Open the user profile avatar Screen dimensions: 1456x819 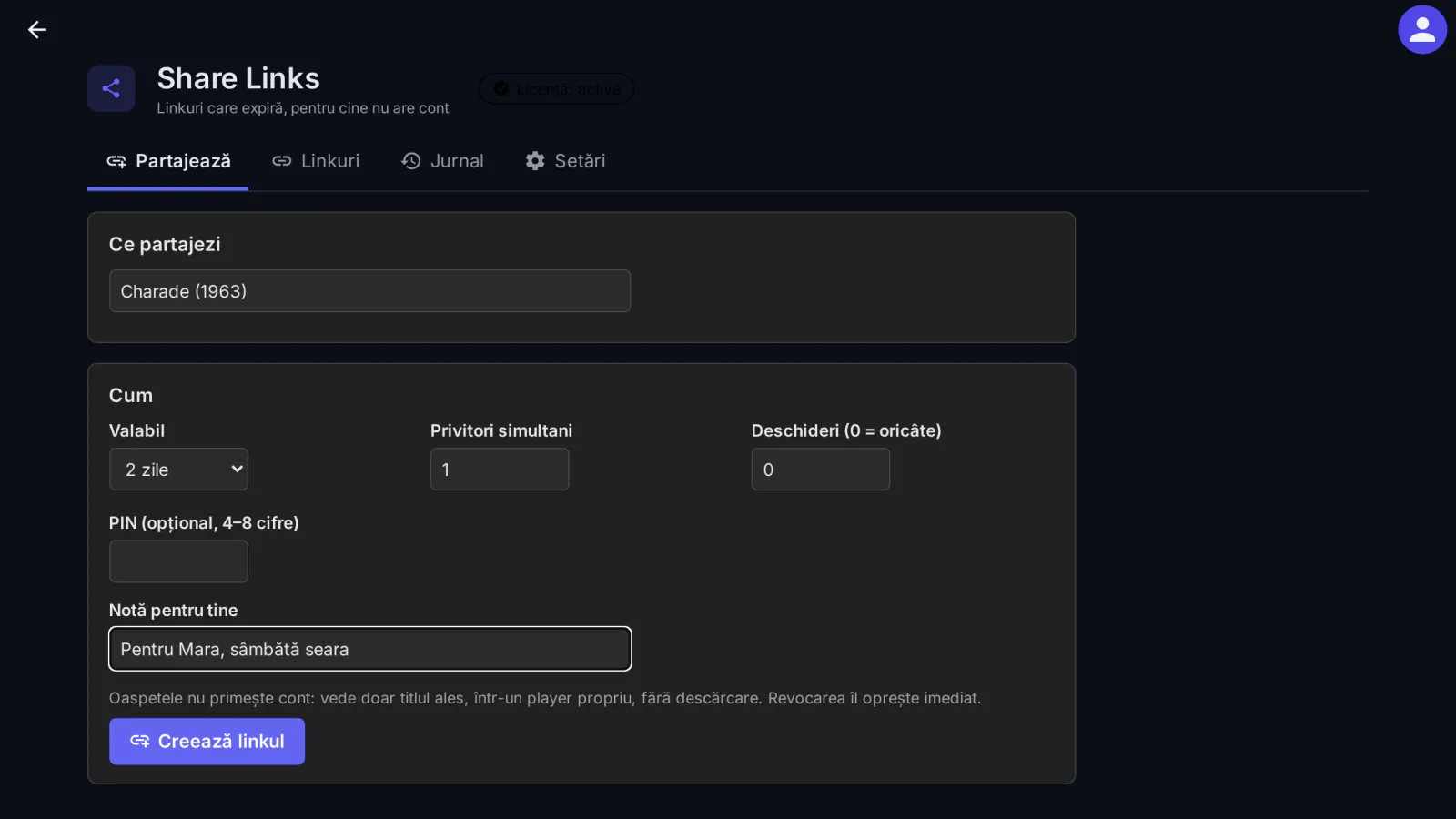(1422, 30)
